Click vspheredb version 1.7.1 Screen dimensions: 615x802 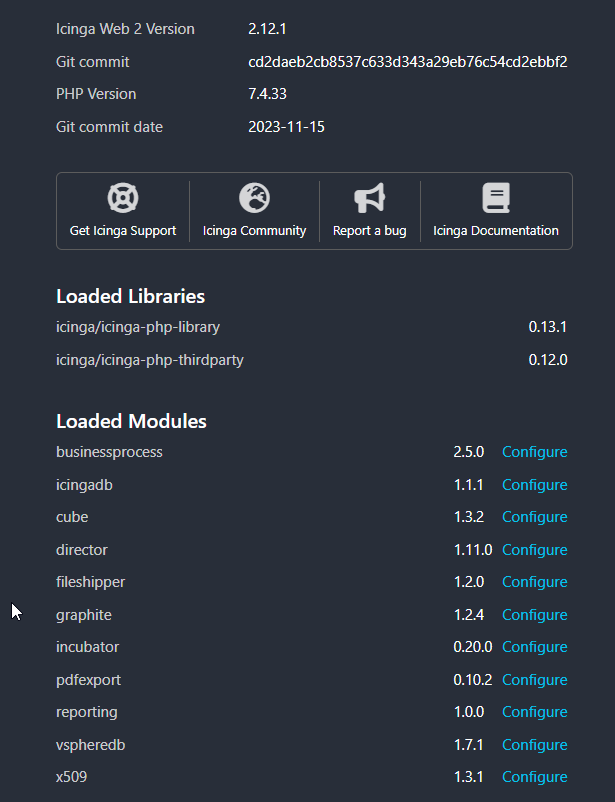click(x=469, y=745)
